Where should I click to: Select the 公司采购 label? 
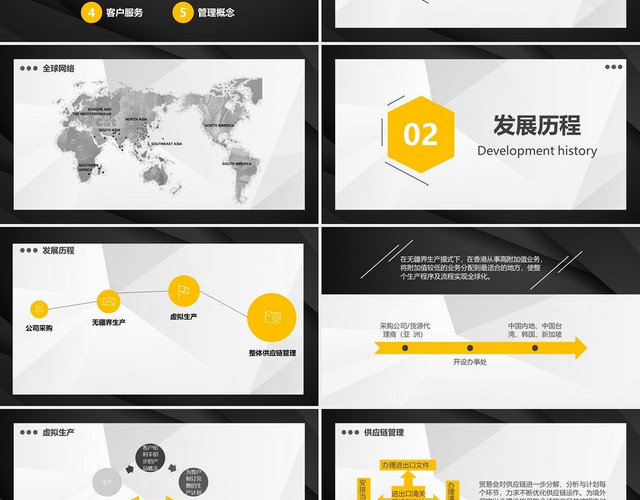click(39, 328)
